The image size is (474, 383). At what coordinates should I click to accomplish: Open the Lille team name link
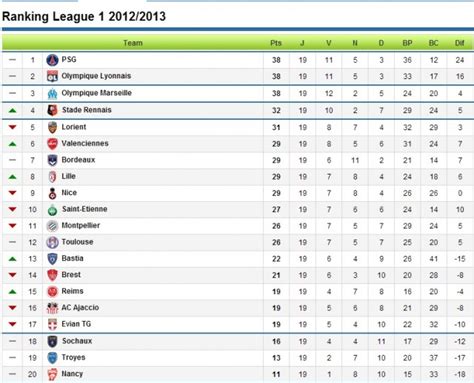(69, 176)
